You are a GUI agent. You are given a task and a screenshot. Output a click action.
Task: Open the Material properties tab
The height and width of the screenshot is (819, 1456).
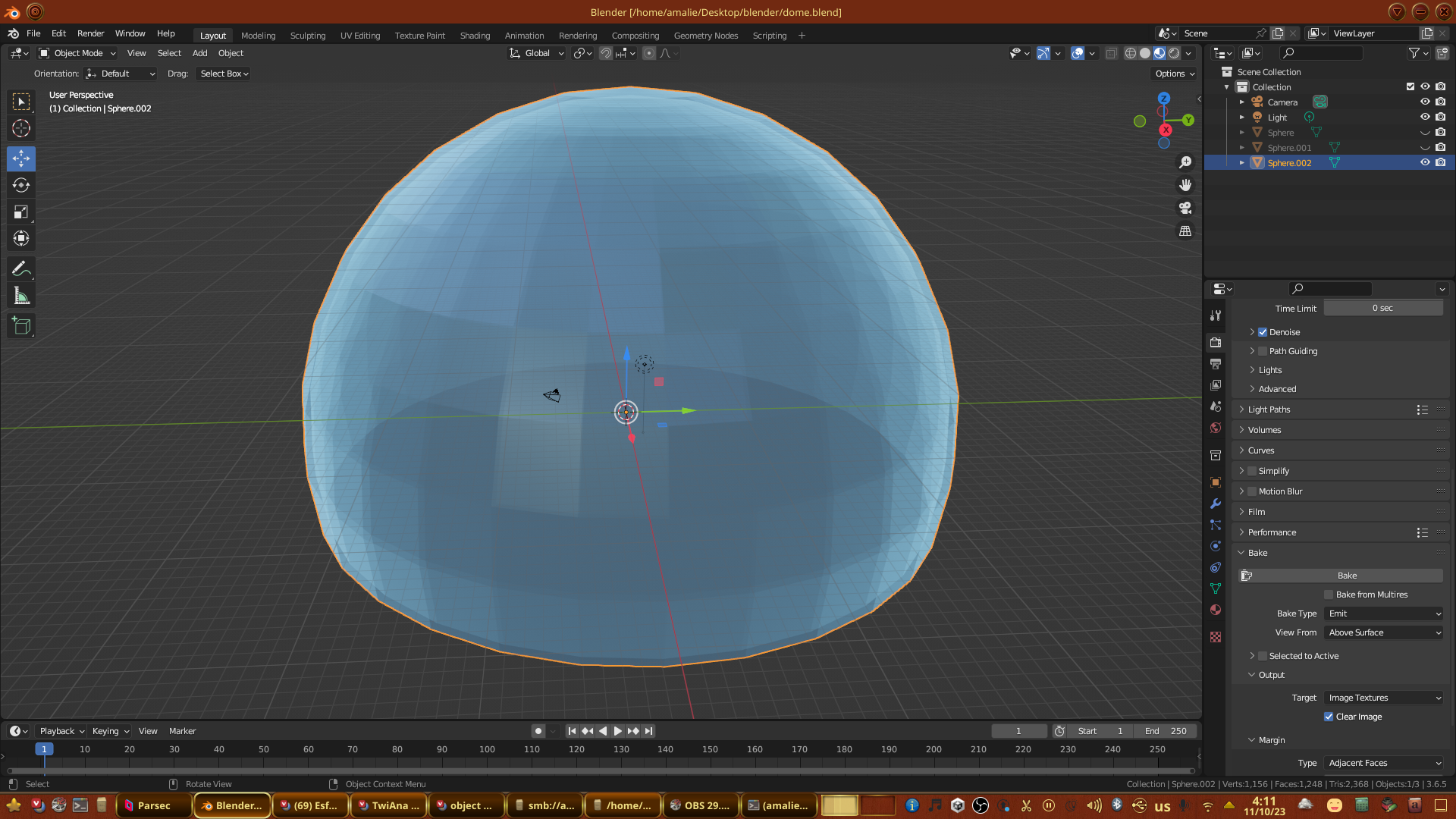tap(1216, 610)
